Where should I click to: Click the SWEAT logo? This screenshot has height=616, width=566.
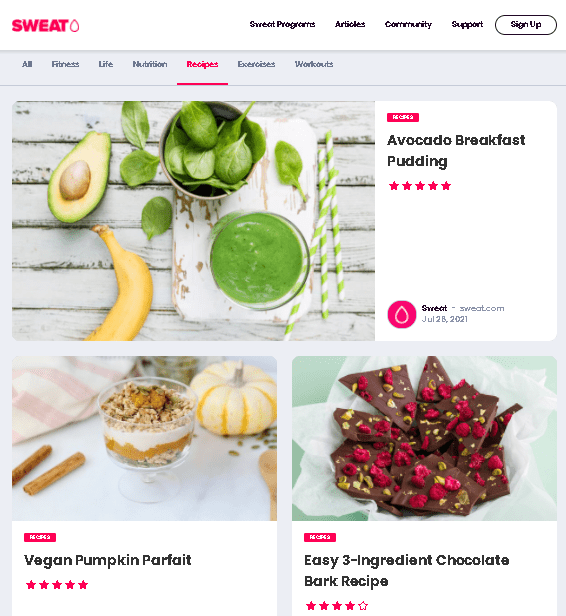[x=46, y=26]
